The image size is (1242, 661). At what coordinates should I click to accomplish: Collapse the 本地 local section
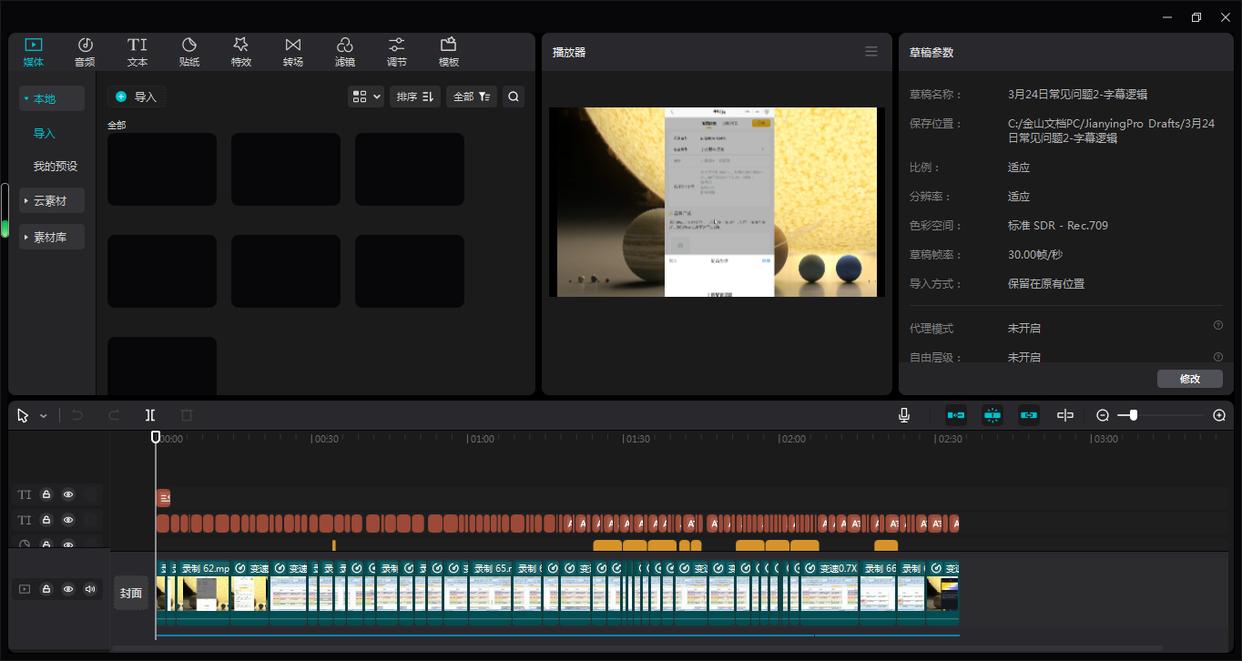pyautogui.click(x=52, y=98)
